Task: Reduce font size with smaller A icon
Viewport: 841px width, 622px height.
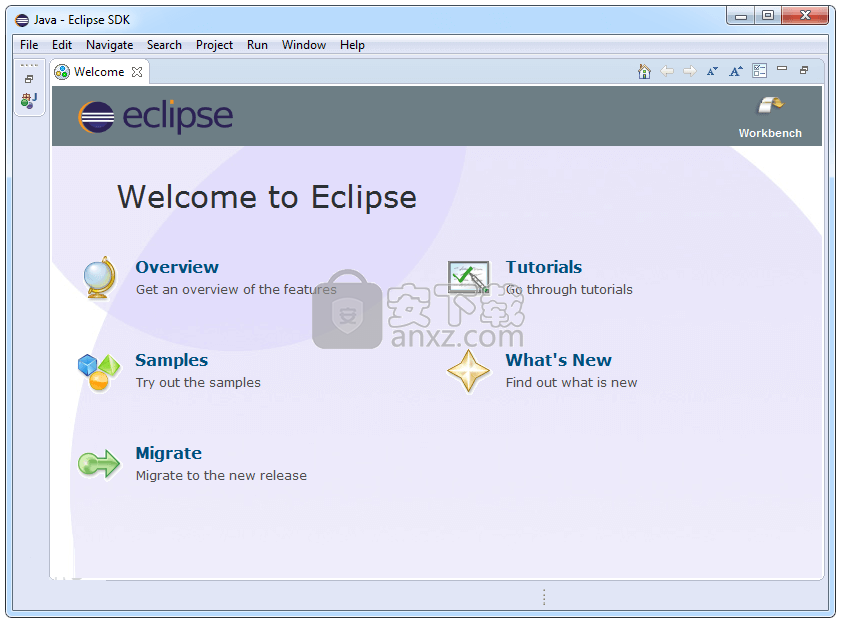Action: click(712, 71)
